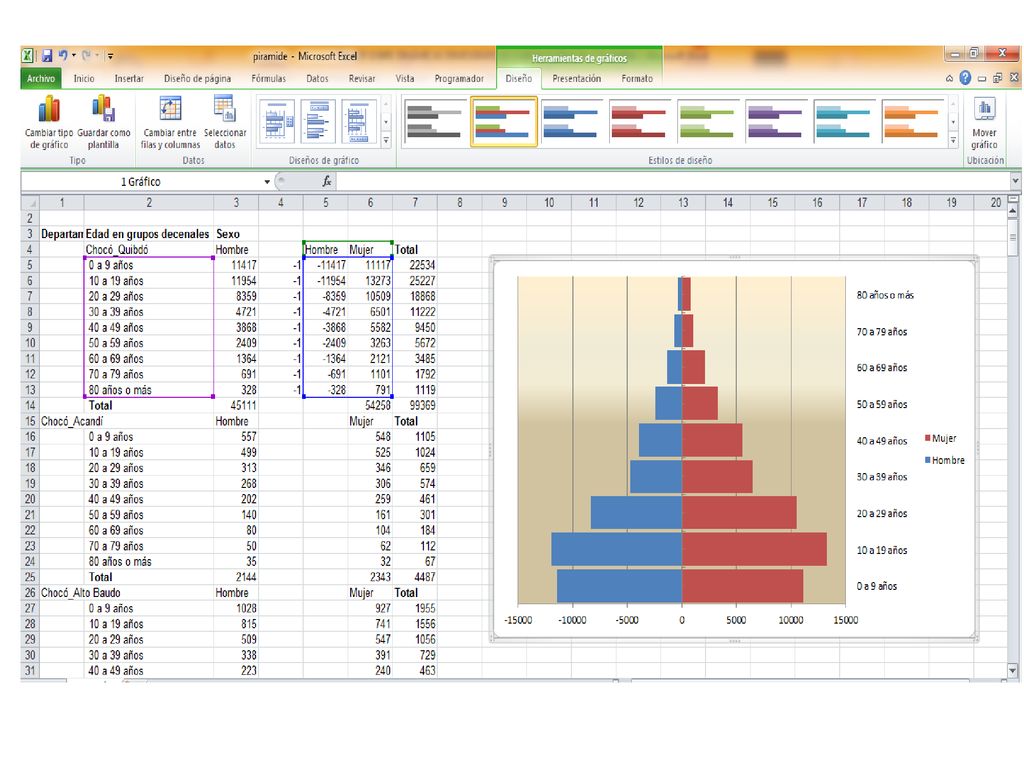Apply the orange chart style
The height and width of the screenshot is (768, 1024).
pyautogui.click(x=912, y=121)
